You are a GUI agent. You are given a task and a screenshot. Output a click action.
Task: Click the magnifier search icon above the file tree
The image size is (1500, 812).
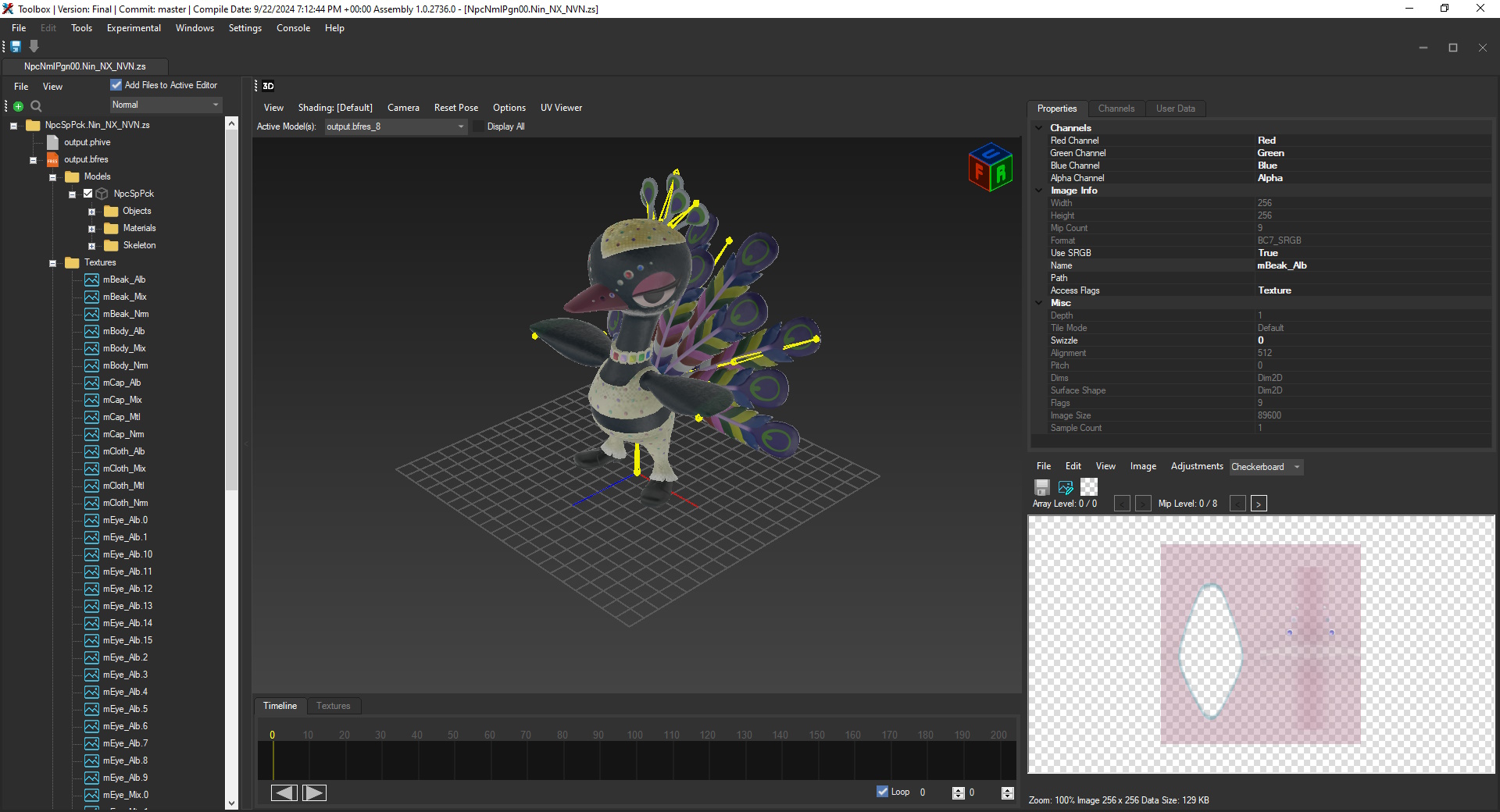click(36, 106)
